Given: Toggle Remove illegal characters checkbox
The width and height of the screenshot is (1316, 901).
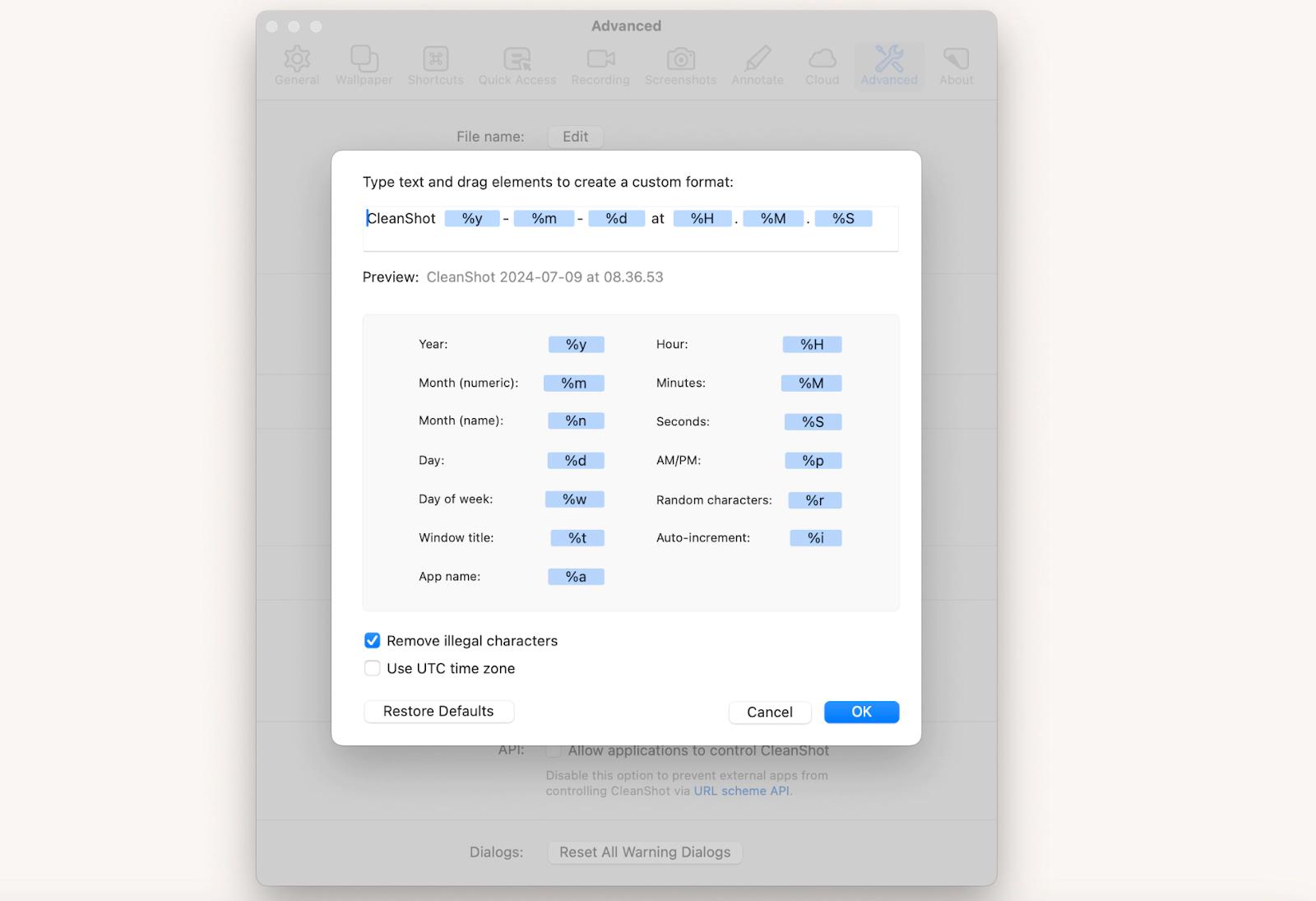Looking at the screenshot, I should [373, 640].
